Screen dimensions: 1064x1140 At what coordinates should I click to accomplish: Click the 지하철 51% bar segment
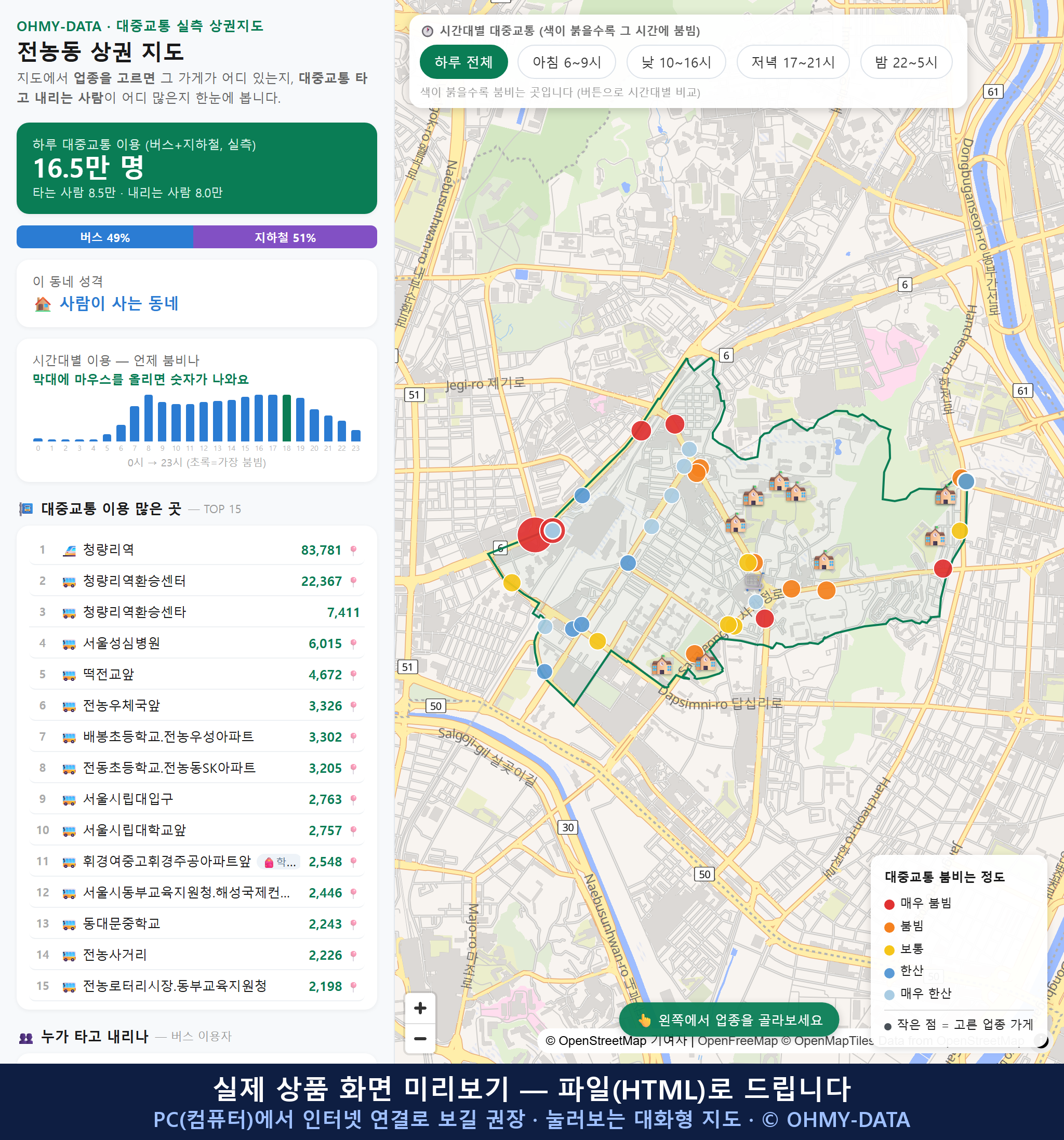point(285,237)
